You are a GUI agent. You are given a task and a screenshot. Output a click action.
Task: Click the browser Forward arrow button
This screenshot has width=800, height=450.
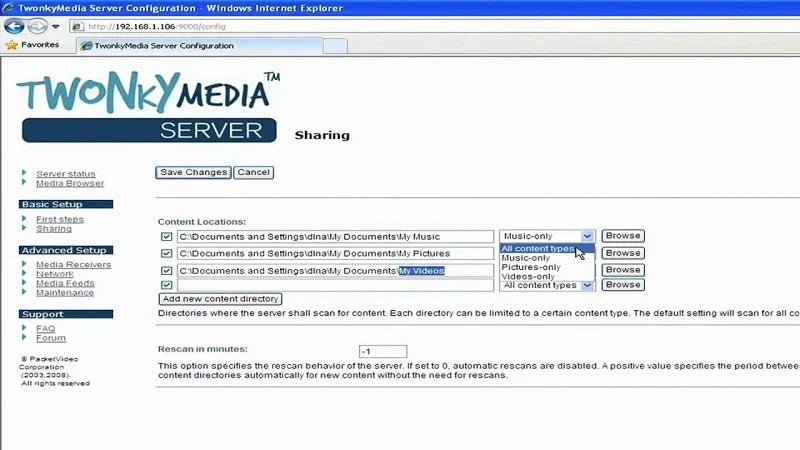pyautogui.click(x=37, y=26)
